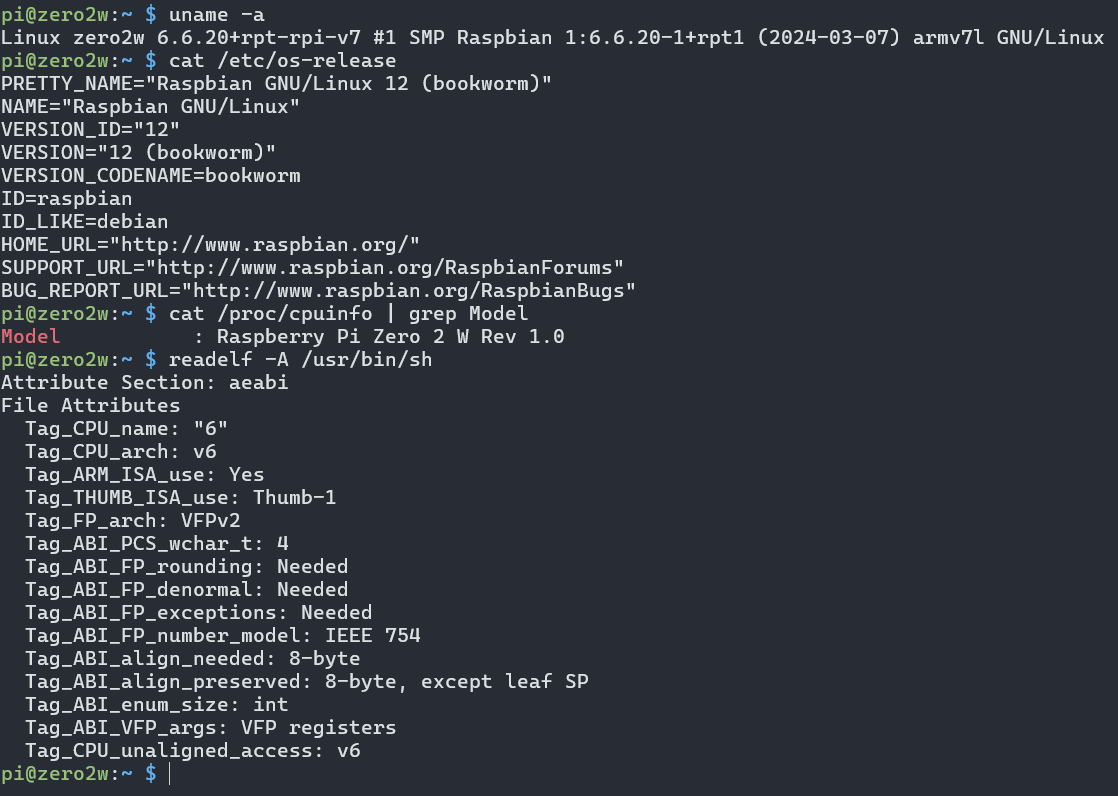This screenshot has width=1118, height=796.
Task: Click the Tag_FP_arch: VFPv2 line
Action: pos(133,521)
